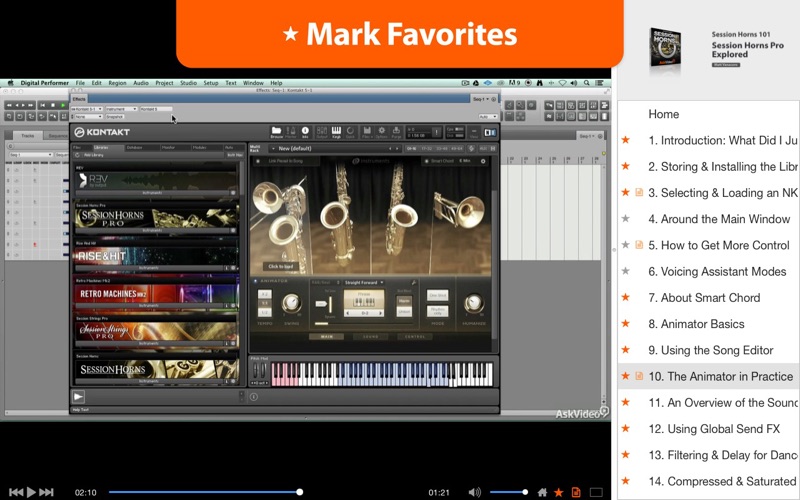Open the Region menu
Viewport: 800px width, 500px height.
[x=117, y=83]
